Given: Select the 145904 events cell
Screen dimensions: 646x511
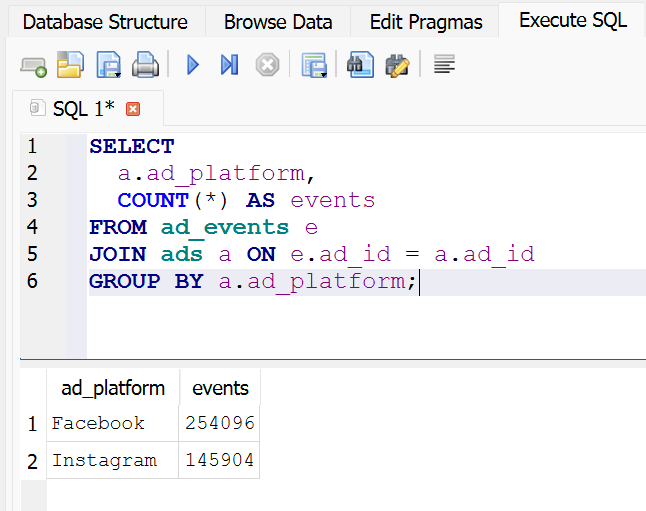Looking at the screenshot, I should 220,461.
